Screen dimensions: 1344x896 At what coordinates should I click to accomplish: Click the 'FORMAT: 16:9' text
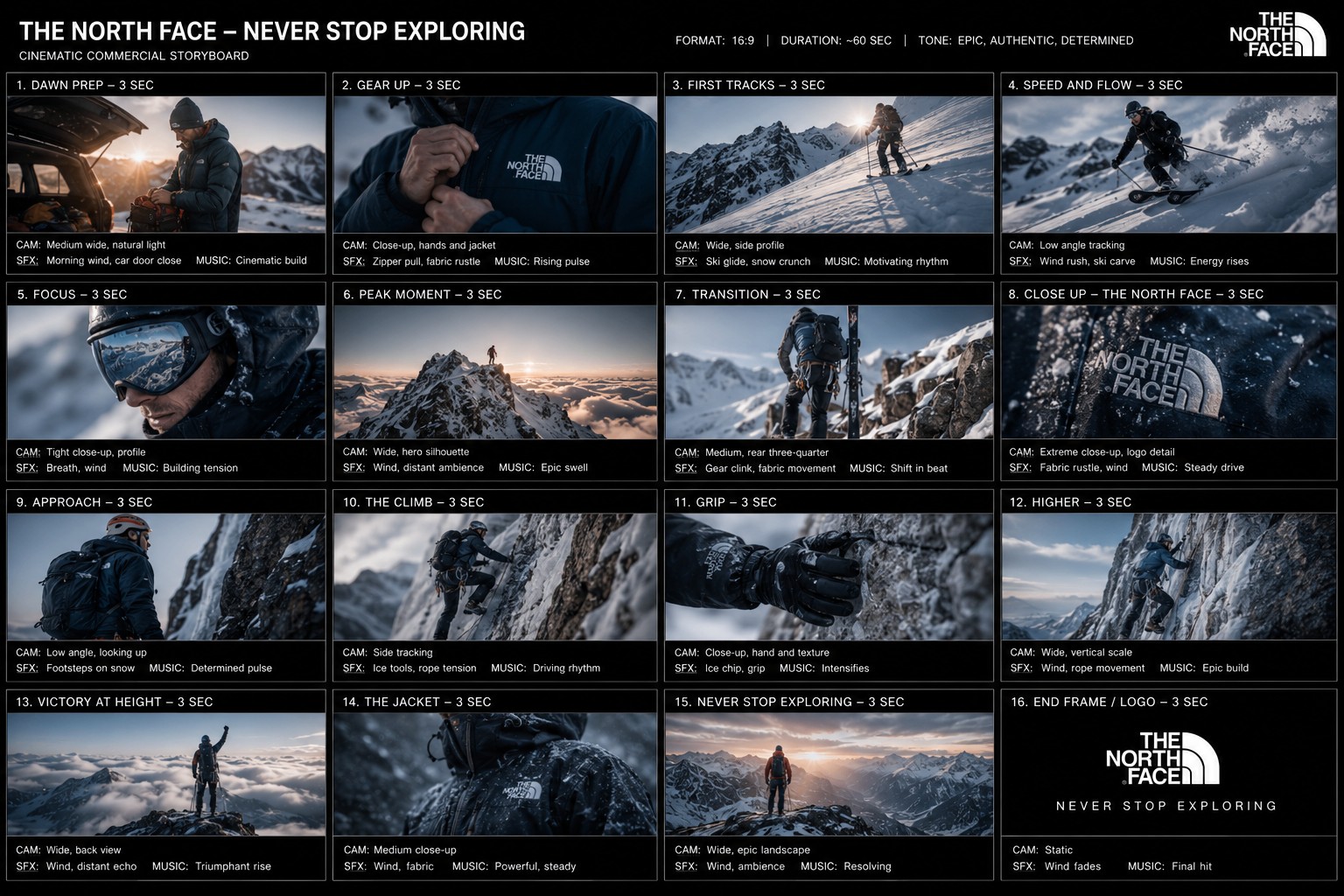tap(715, 40)
